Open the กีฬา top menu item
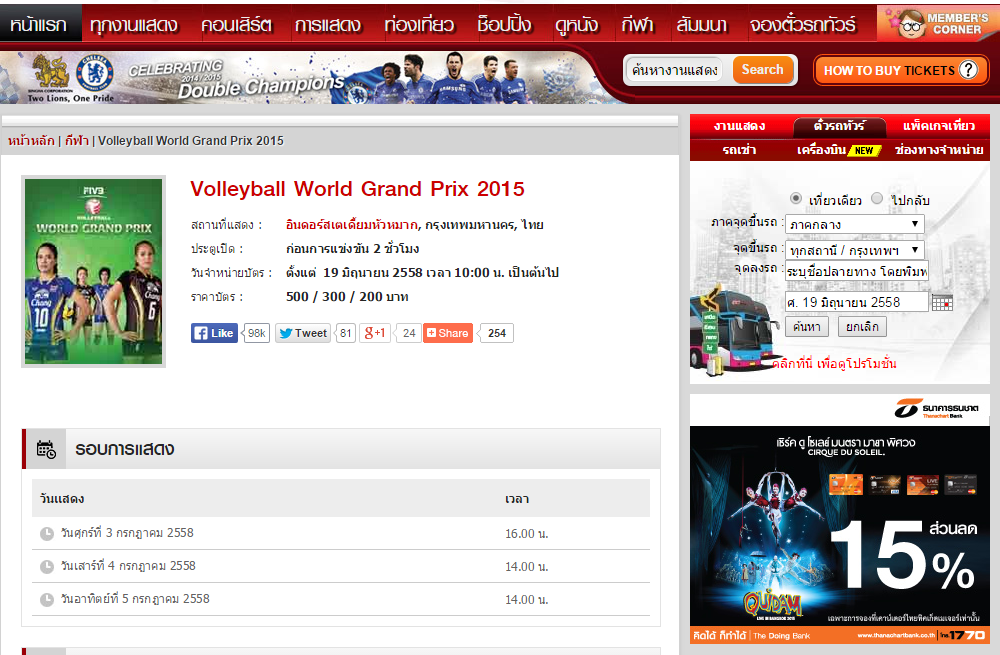This screenshot has width=1000, height=655. [637, 24]
